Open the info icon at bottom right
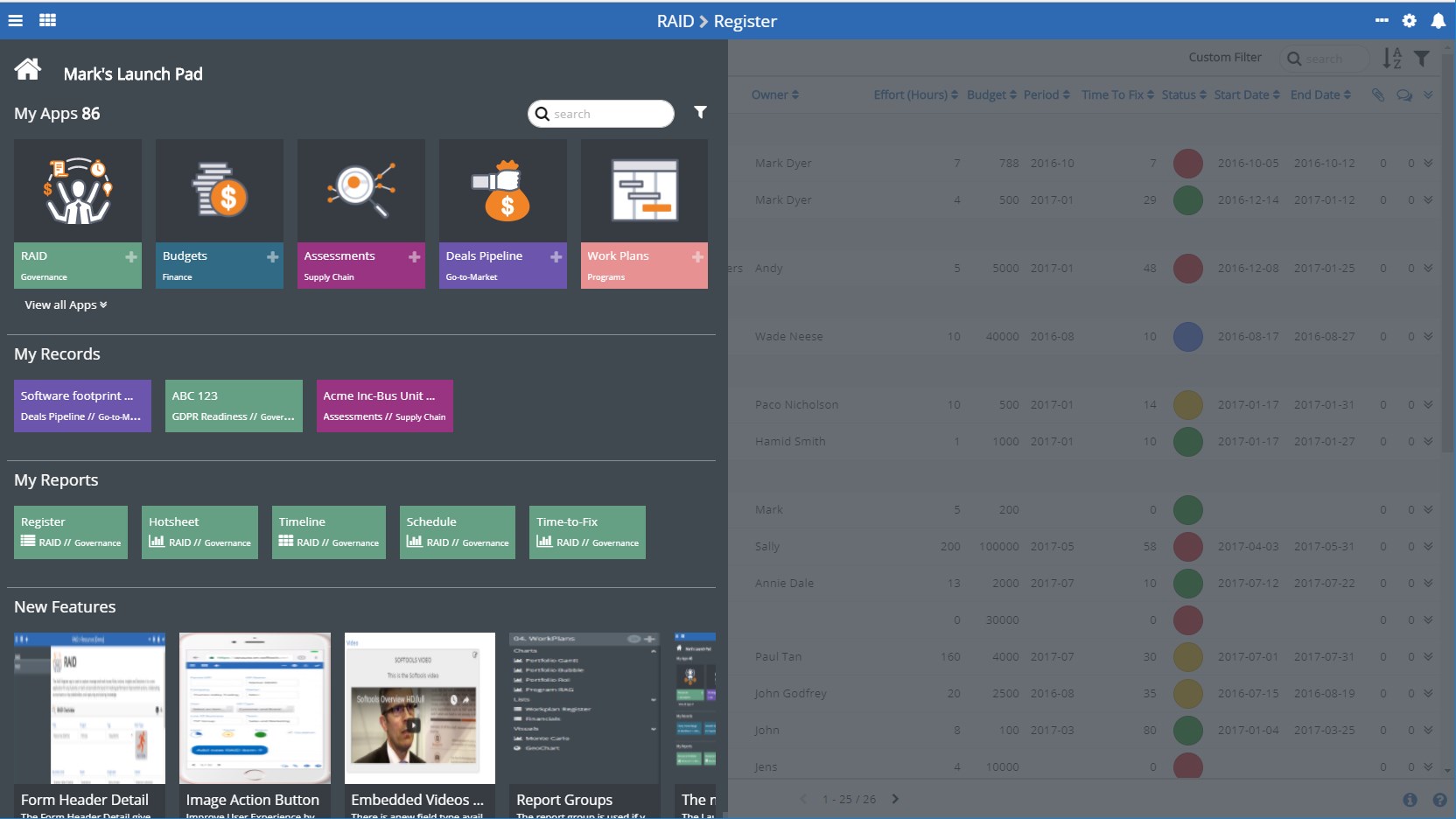Viewport: 1456px width, 819px height. tap(1410, 800)
